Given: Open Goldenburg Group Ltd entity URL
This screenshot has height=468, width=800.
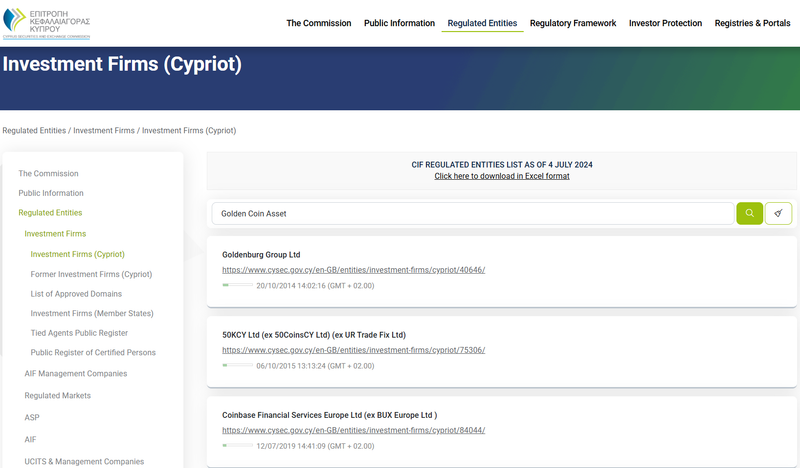Looking at the screenshot, I should point(353,270).
